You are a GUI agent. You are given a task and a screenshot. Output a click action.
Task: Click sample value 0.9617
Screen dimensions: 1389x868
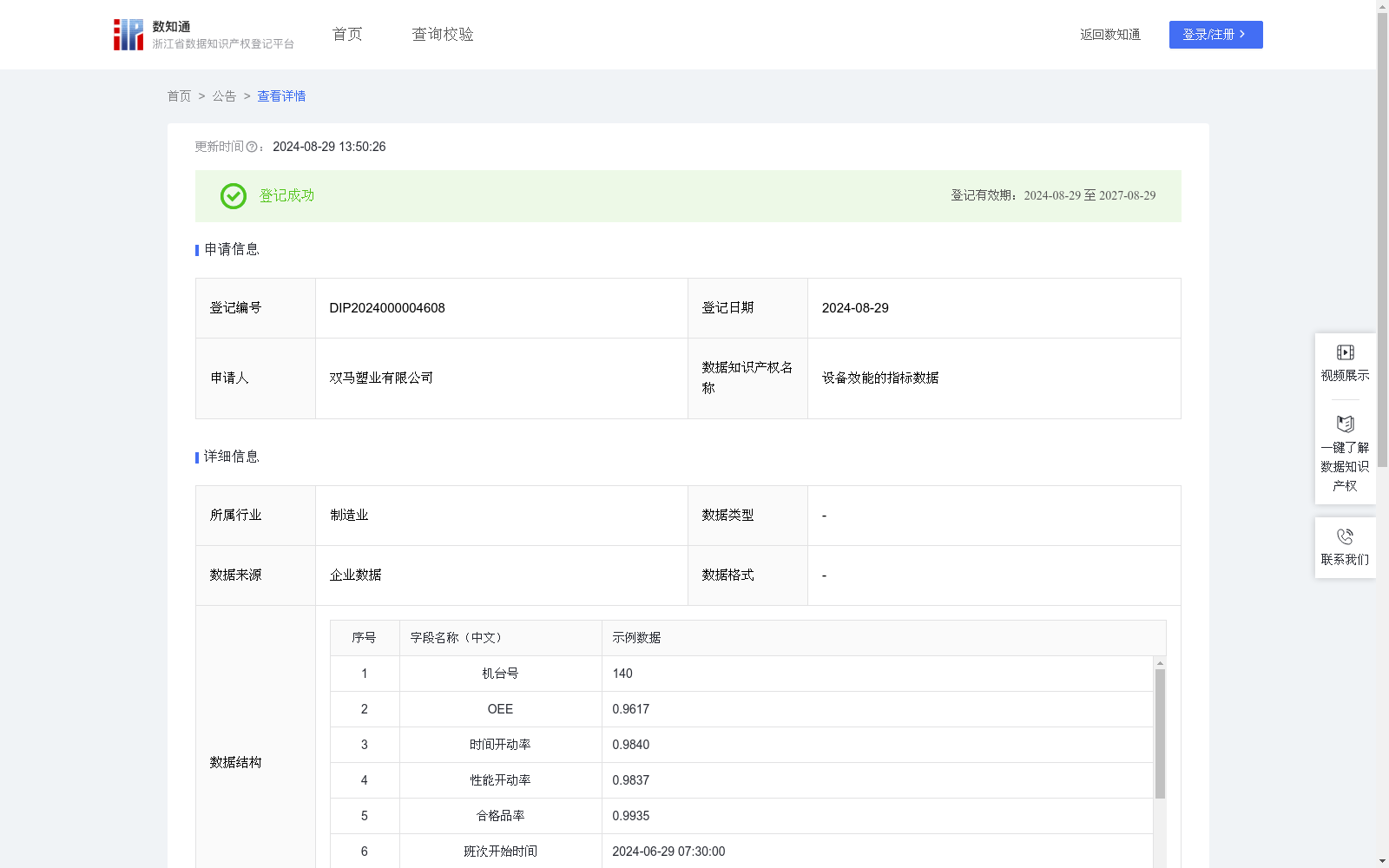click(x=631, y=709)
